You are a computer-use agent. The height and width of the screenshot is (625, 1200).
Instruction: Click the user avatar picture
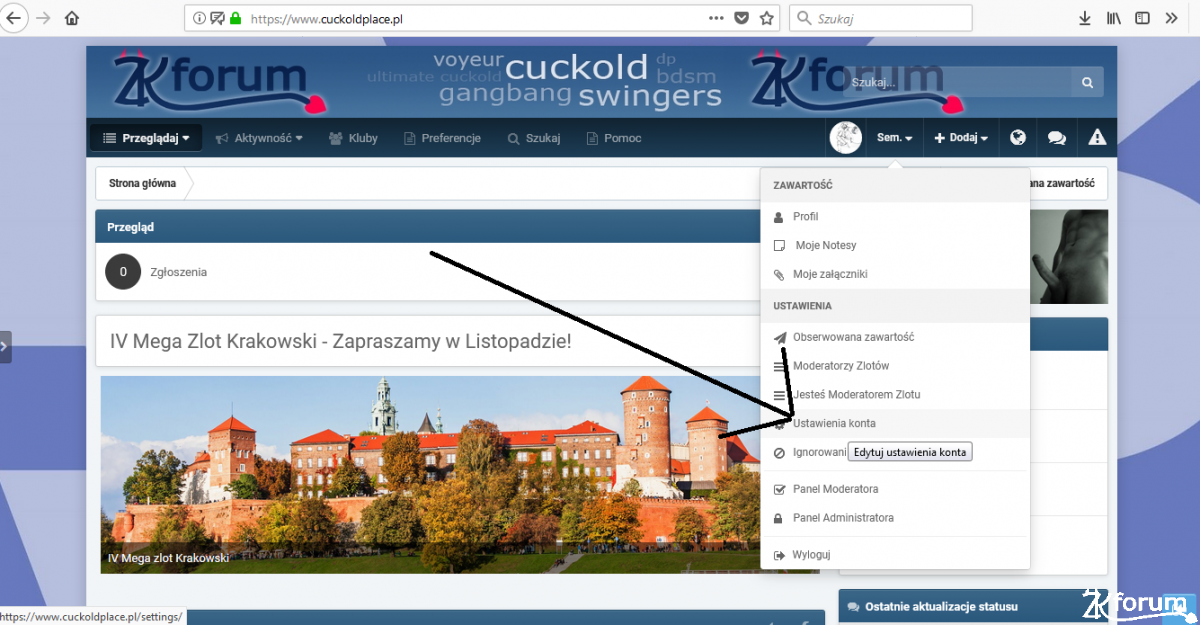click(846, 138)
